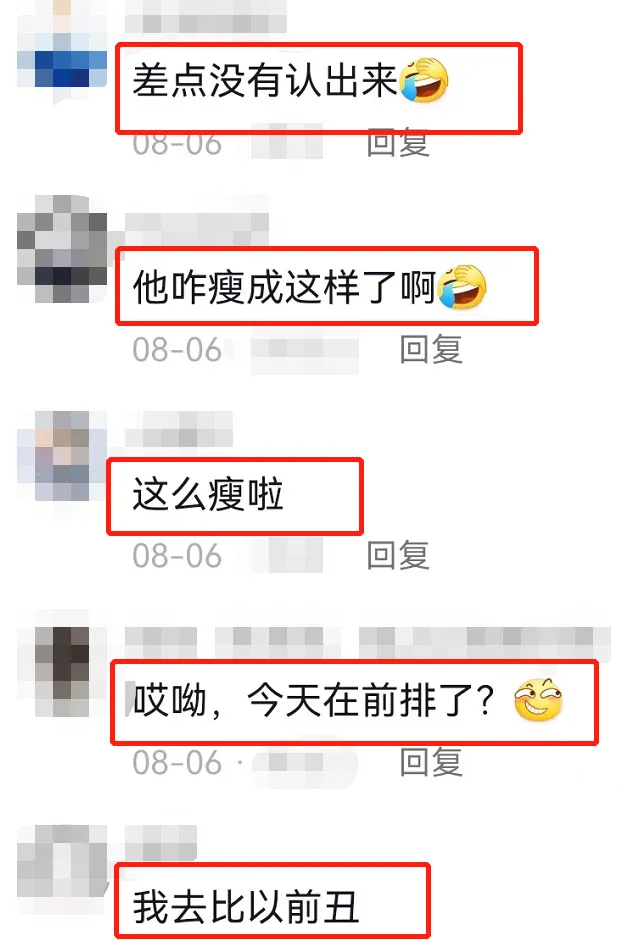This screenshot has height=940, width=618.
Task: Click 回复 under 这么瘦啦 comment
Action: click(x=398, y=555)
